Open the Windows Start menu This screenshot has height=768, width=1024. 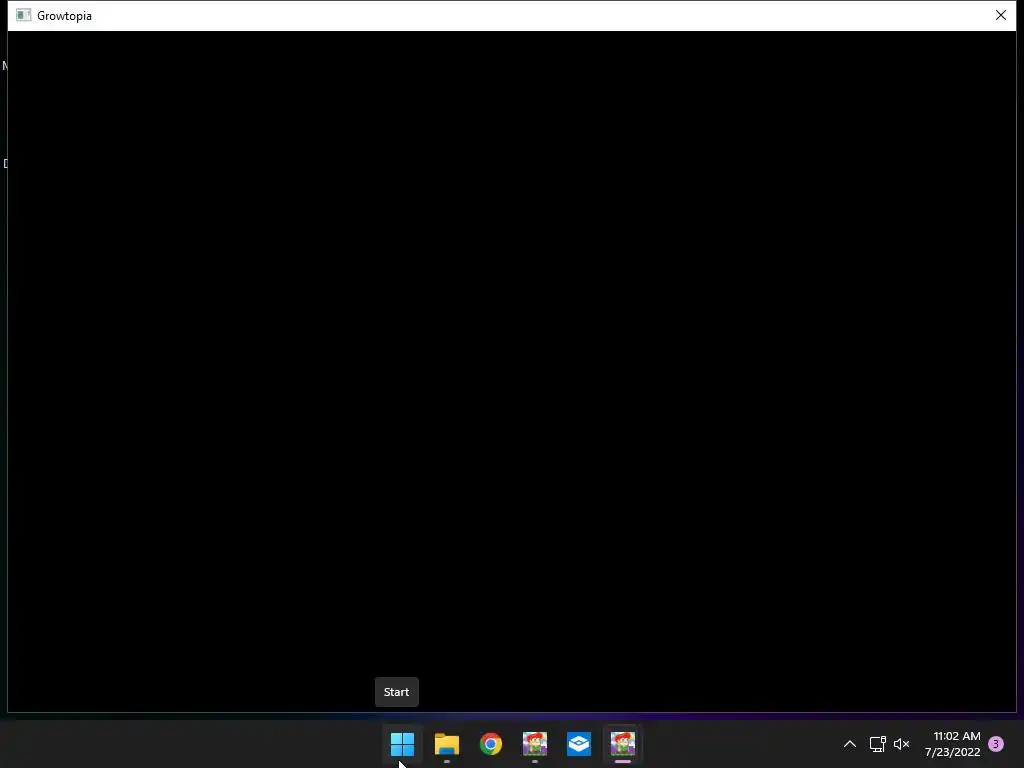402,744
